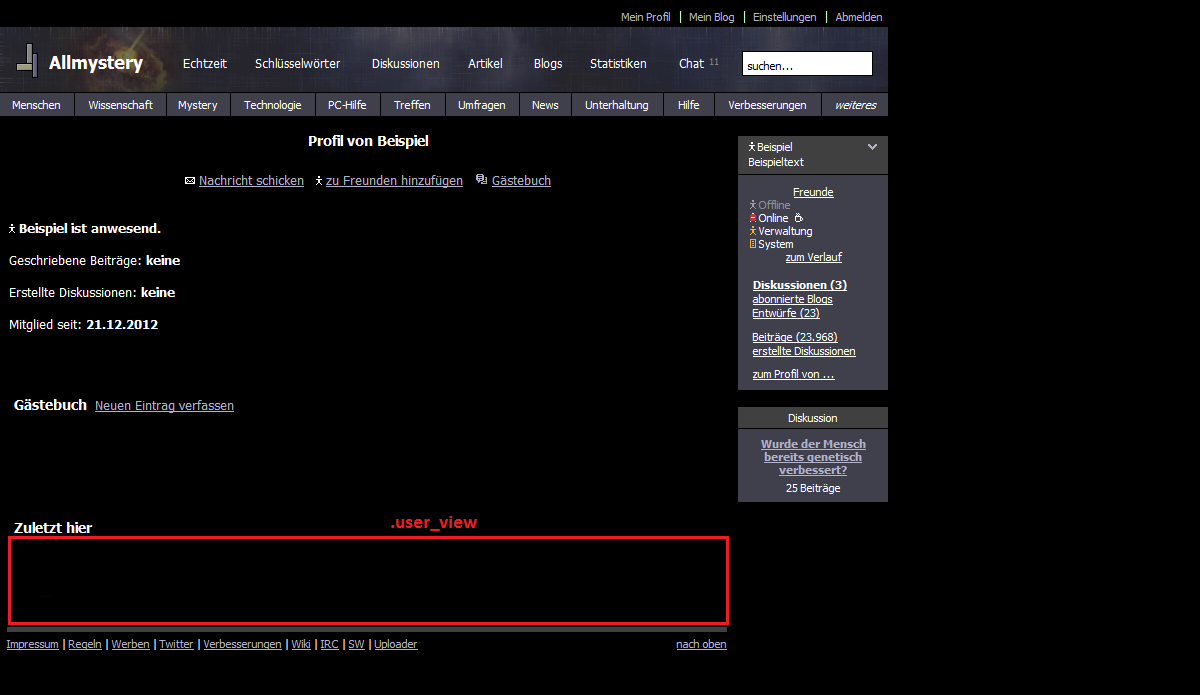Select the Mystery category tab
Screen dimensions: 1200x695
(197, 105)
